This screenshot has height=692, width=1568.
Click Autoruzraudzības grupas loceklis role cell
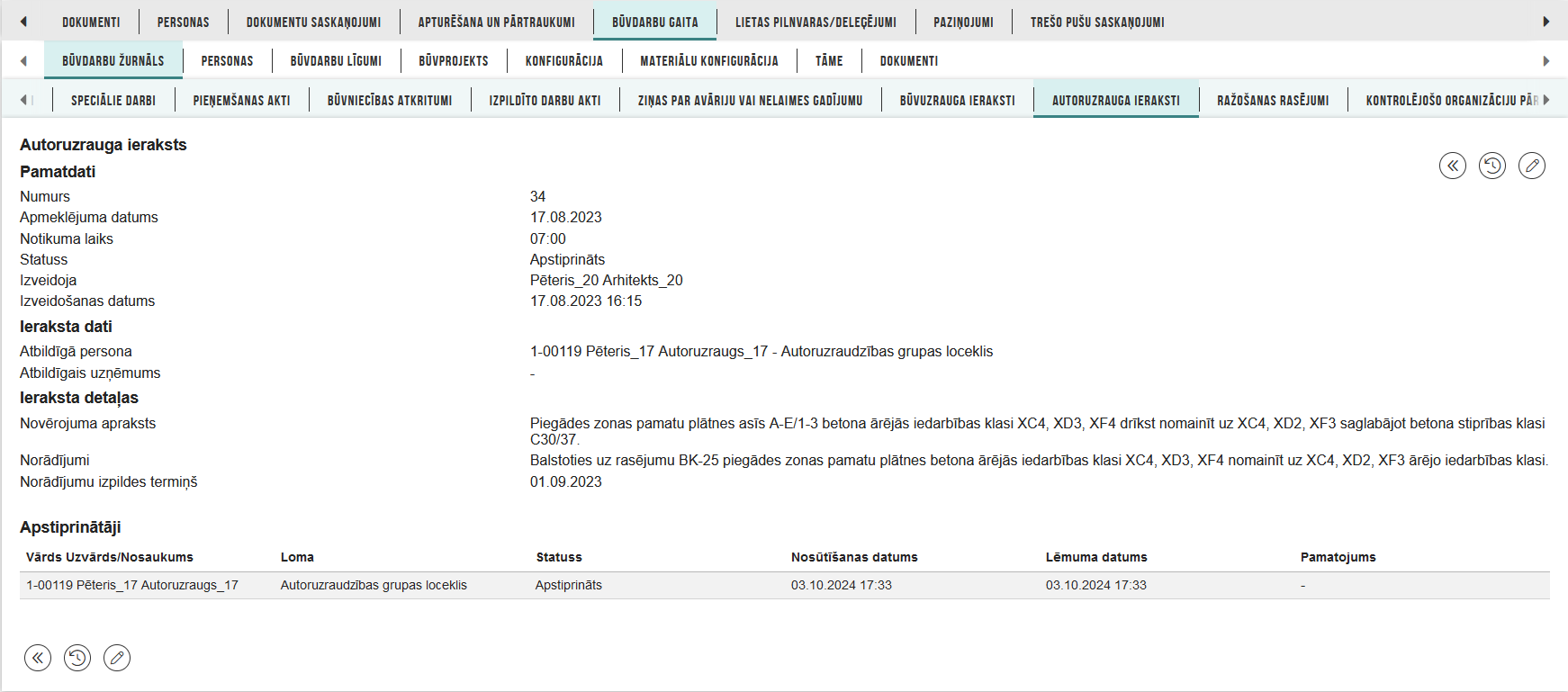pos(374,585)
